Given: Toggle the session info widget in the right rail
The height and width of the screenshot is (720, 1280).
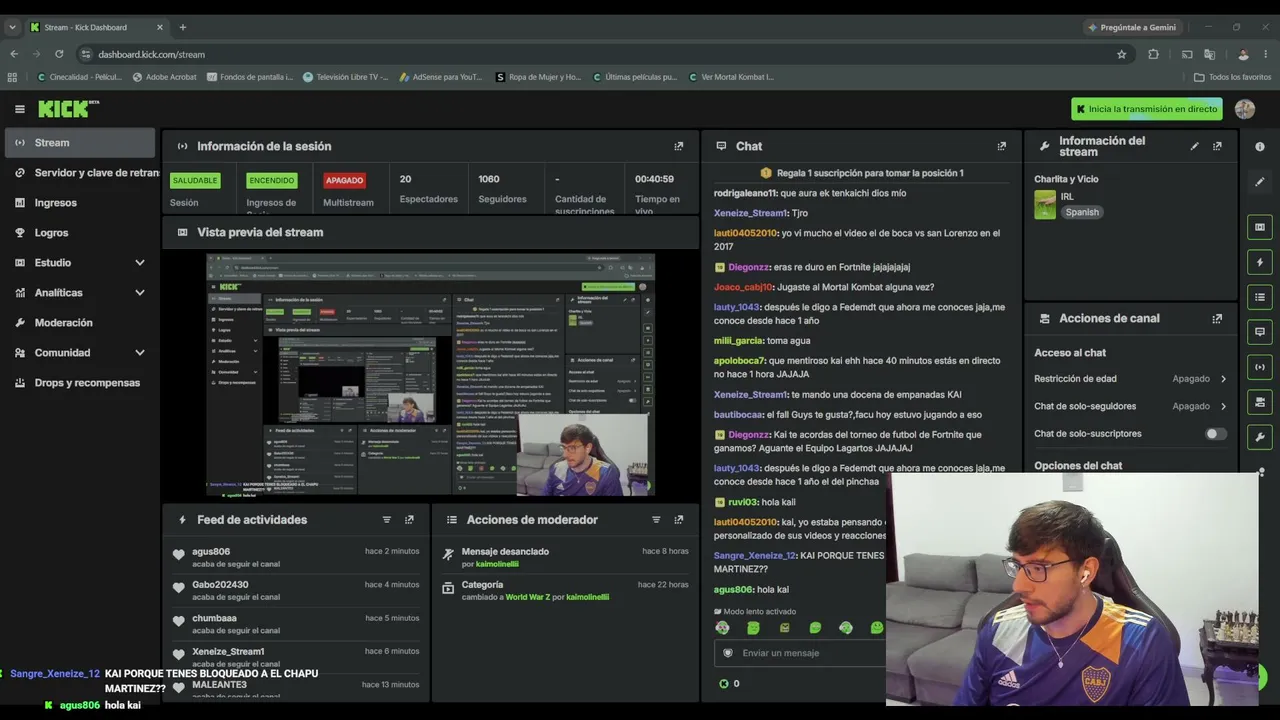Looking at the screenshot, I should point(1260,367).
